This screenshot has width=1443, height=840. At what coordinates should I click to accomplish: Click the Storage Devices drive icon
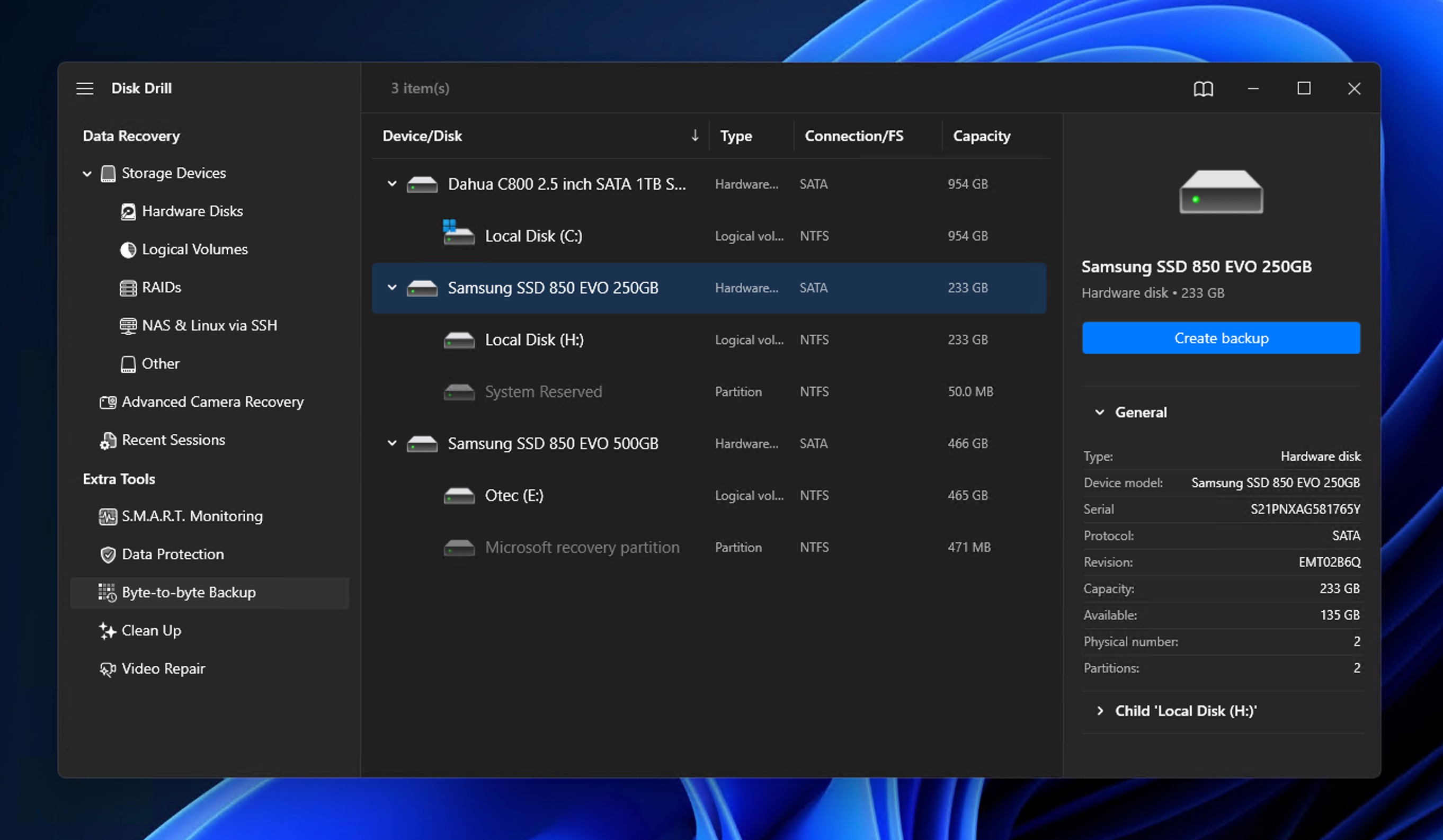(x=108, y=173)
